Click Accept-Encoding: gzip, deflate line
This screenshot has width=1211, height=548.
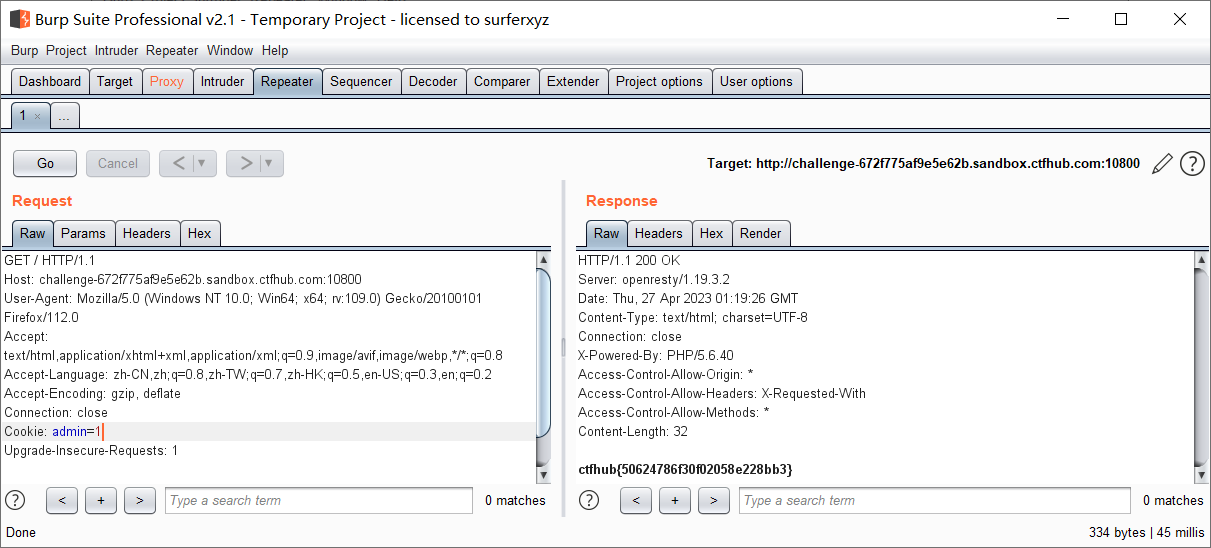93,393
